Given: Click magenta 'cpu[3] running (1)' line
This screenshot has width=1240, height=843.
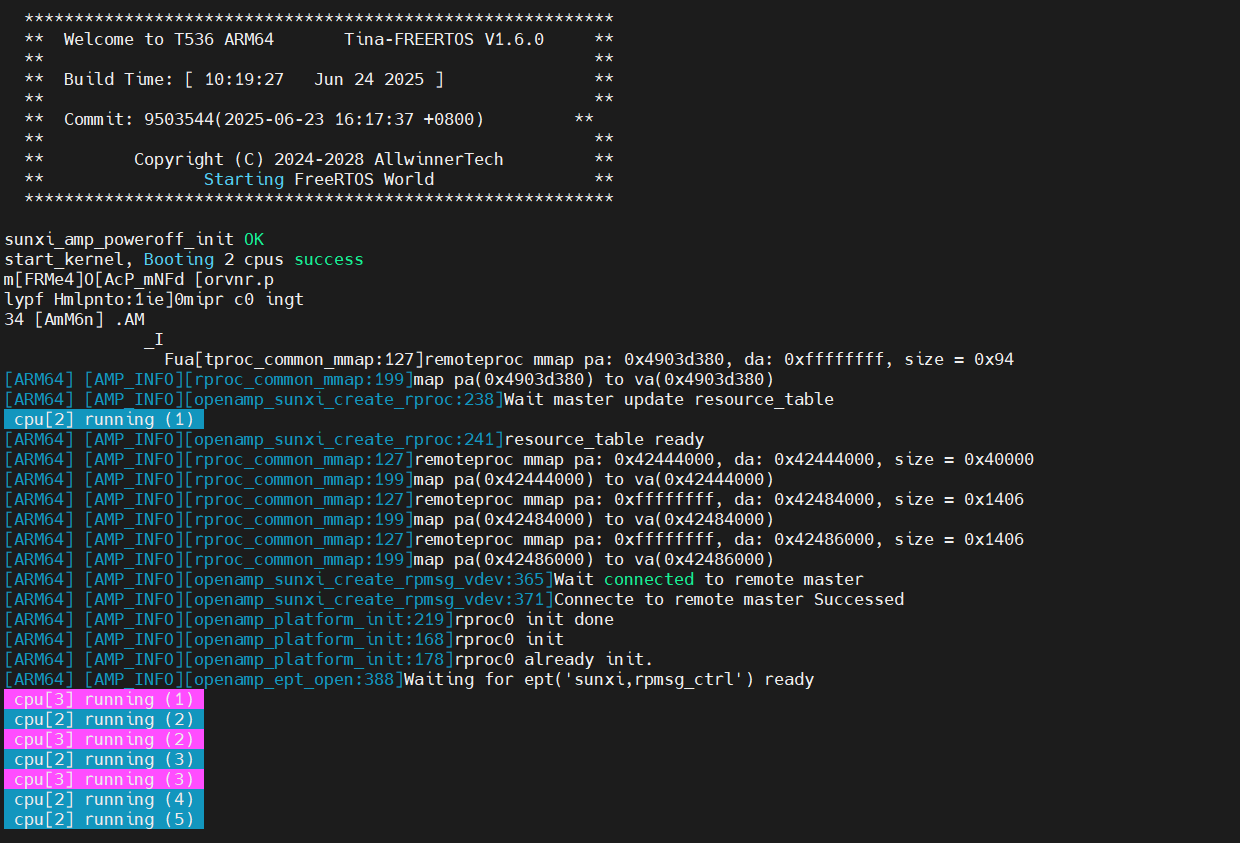Looking at the screenshot, I should pyautogui.click(x=104, y=699).
